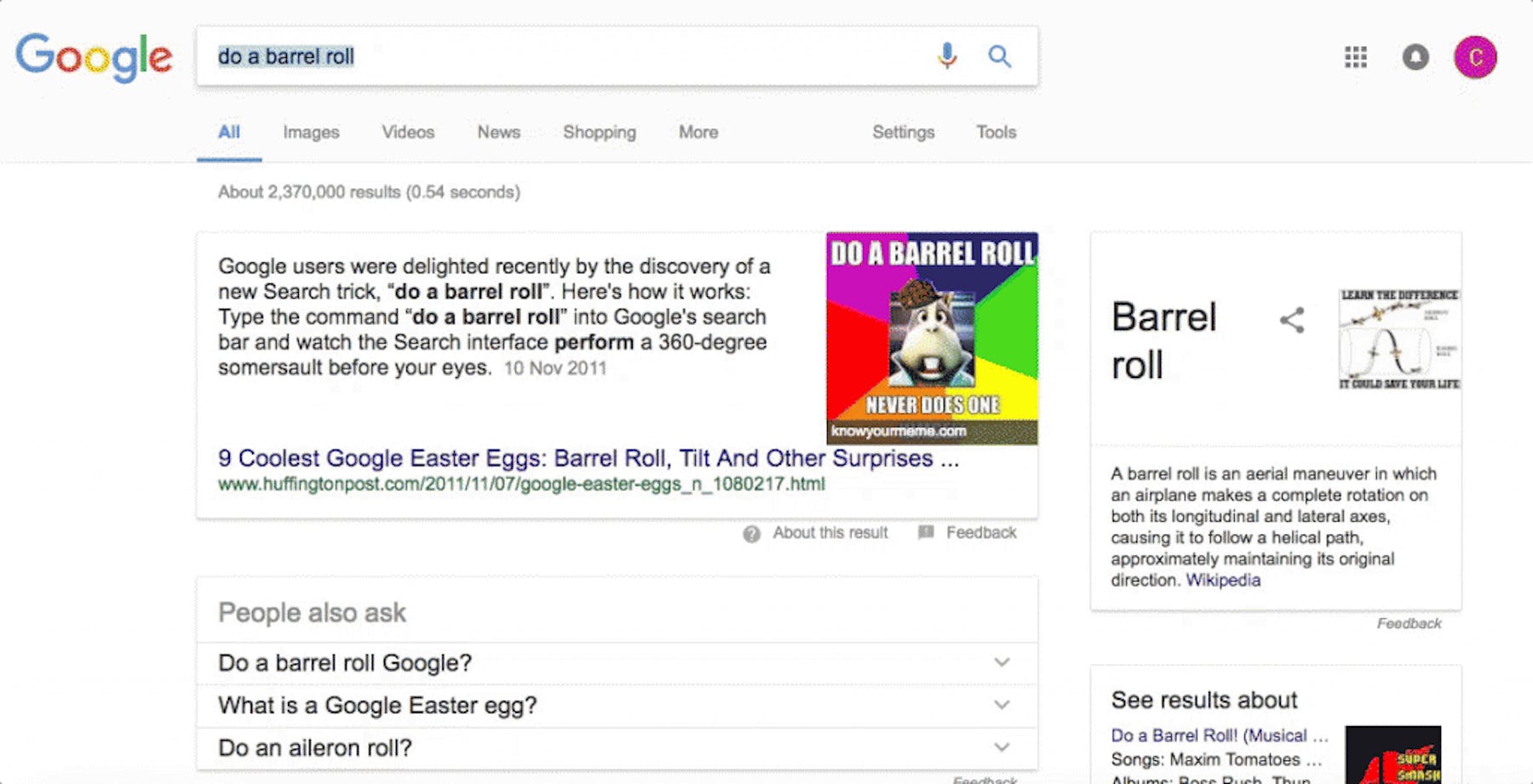This screenshot has width=1533, height=784.
Task: Click the Google logo
Action: 94,57
